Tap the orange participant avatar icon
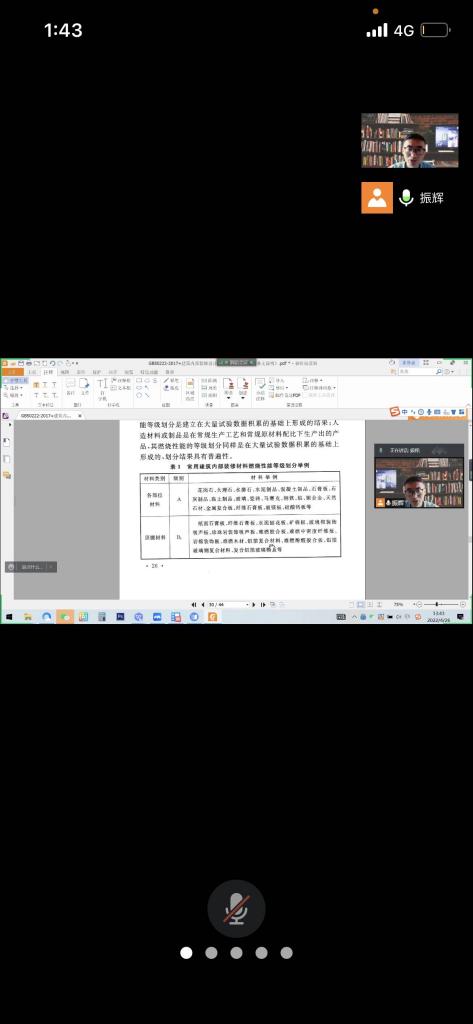Image resolution: width=473 pixels, height=1024 pixels. tap(377, 197)
